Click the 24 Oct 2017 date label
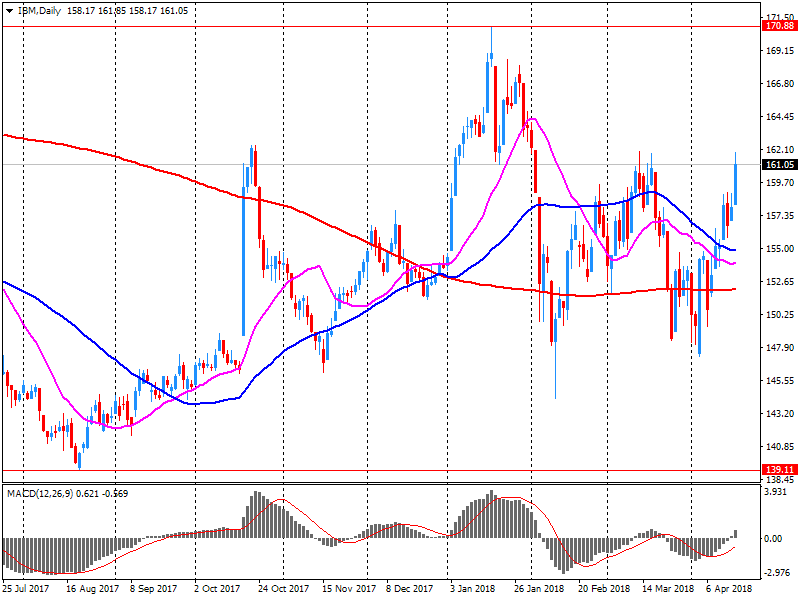Screen dimensions: 800x600 click(283, 589)
